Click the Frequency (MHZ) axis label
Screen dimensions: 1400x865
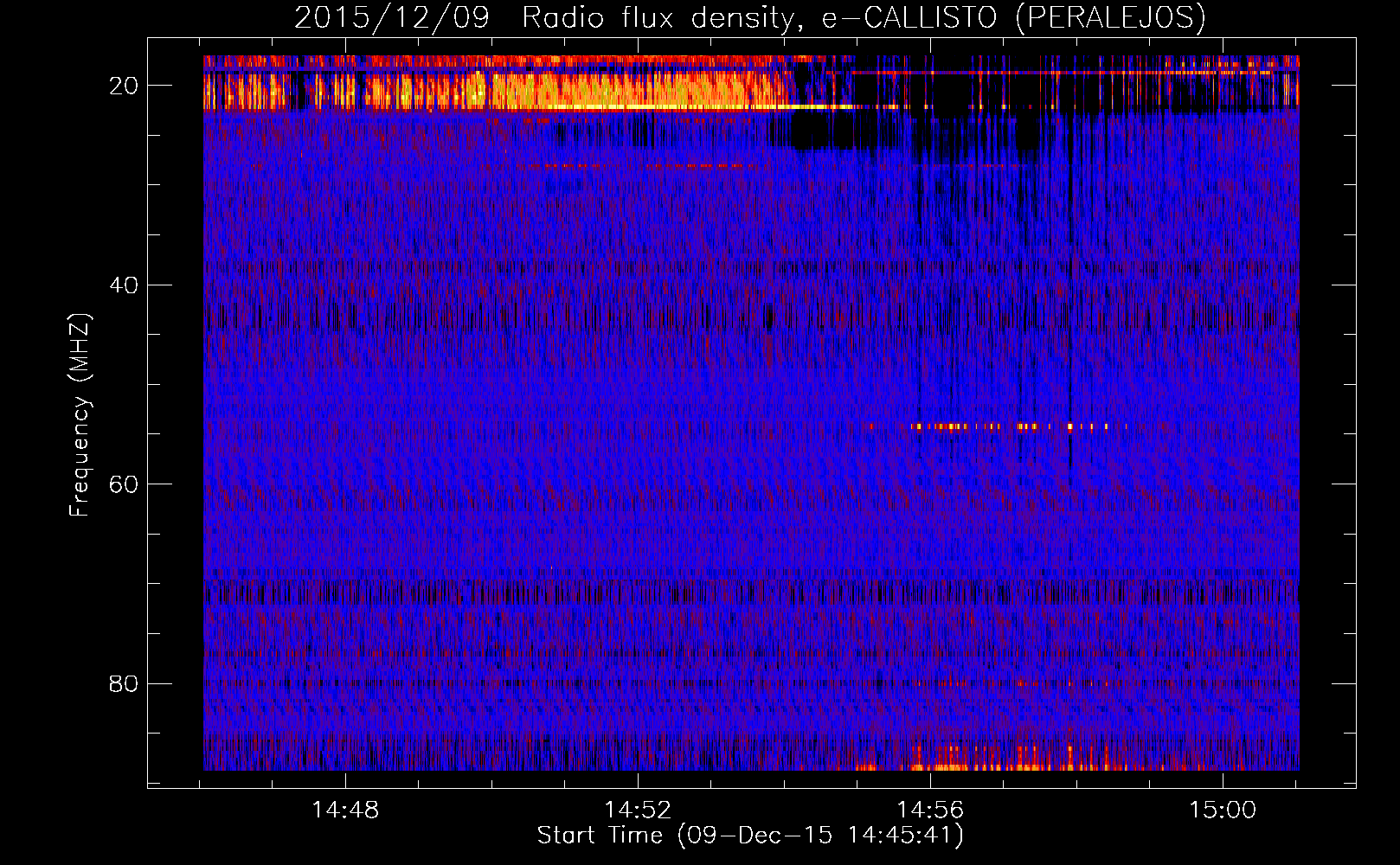[x=80, y=415]
